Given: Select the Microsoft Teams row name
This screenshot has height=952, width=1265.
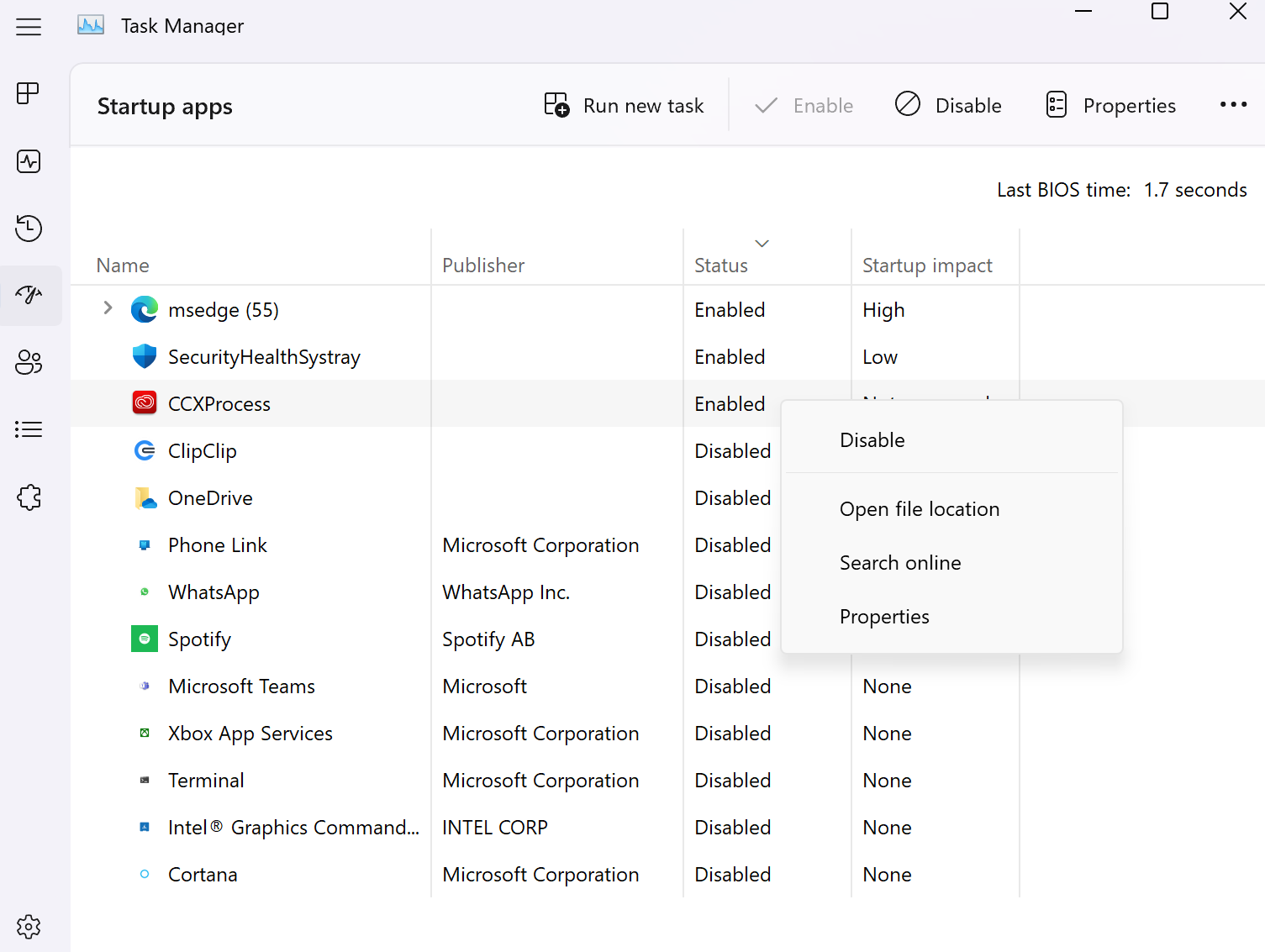Looking at the screenshot, I should coord(241,686).
